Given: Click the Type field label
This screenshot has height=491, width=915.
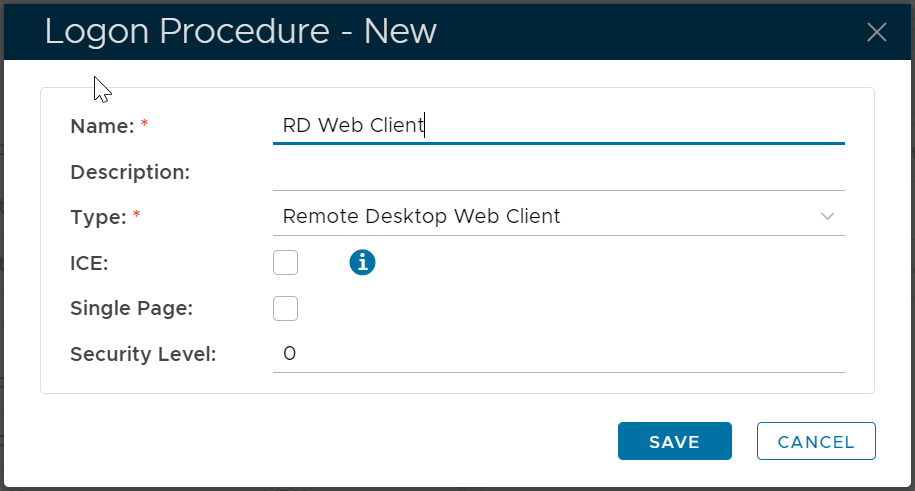Looking at the screenshot, I should pos(98,217).
